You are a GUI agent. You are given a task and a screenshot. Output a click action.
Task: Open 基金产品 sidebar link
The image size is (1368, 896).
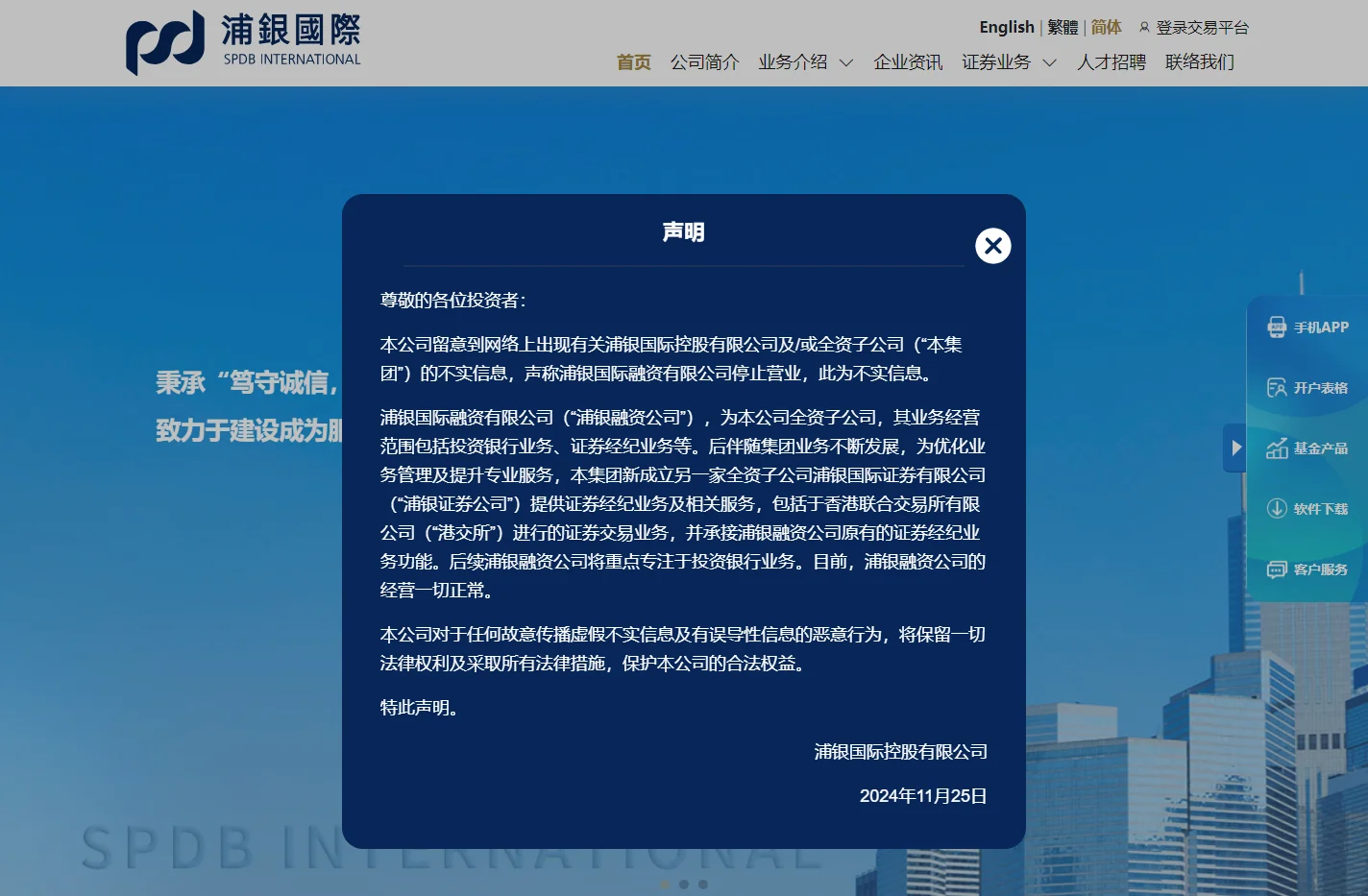point(1321,448)
